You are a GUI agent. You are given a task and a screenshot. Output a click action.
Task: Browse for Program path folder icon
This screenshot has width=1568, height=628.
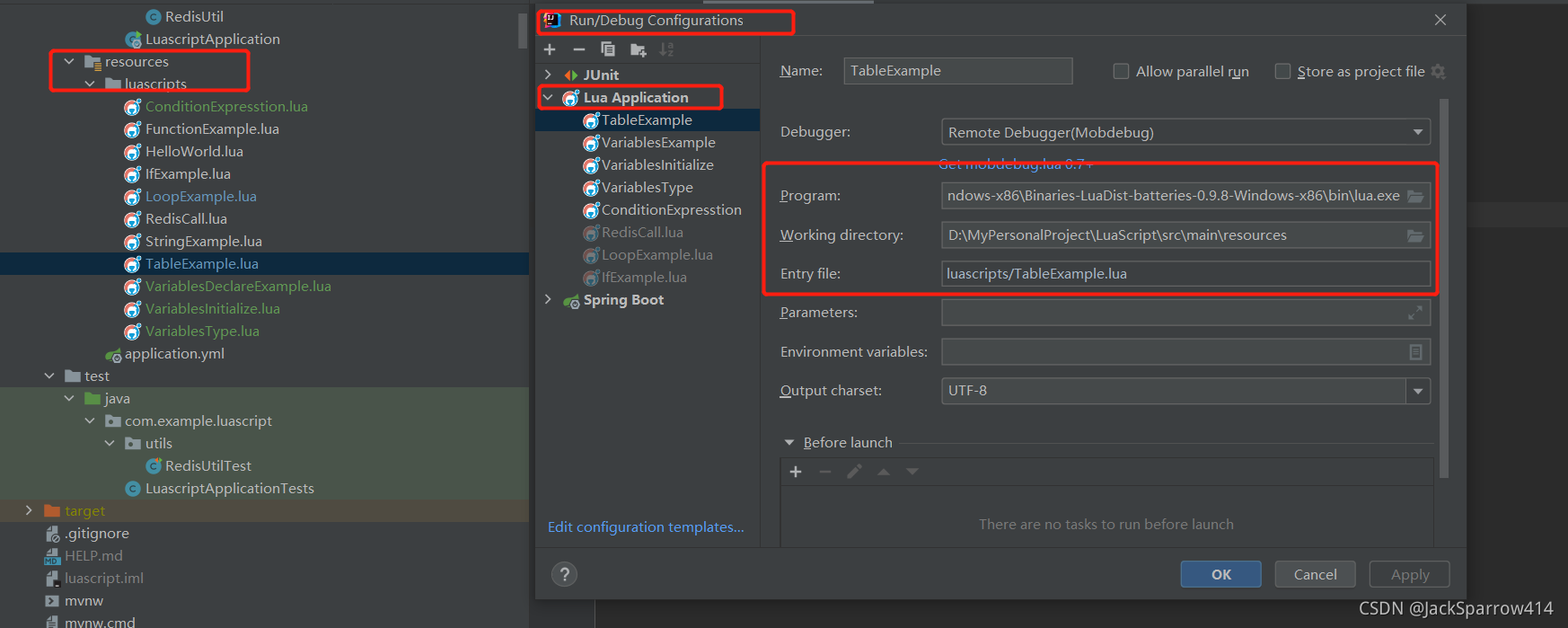pyautogui.click(x=1415, y=196)
